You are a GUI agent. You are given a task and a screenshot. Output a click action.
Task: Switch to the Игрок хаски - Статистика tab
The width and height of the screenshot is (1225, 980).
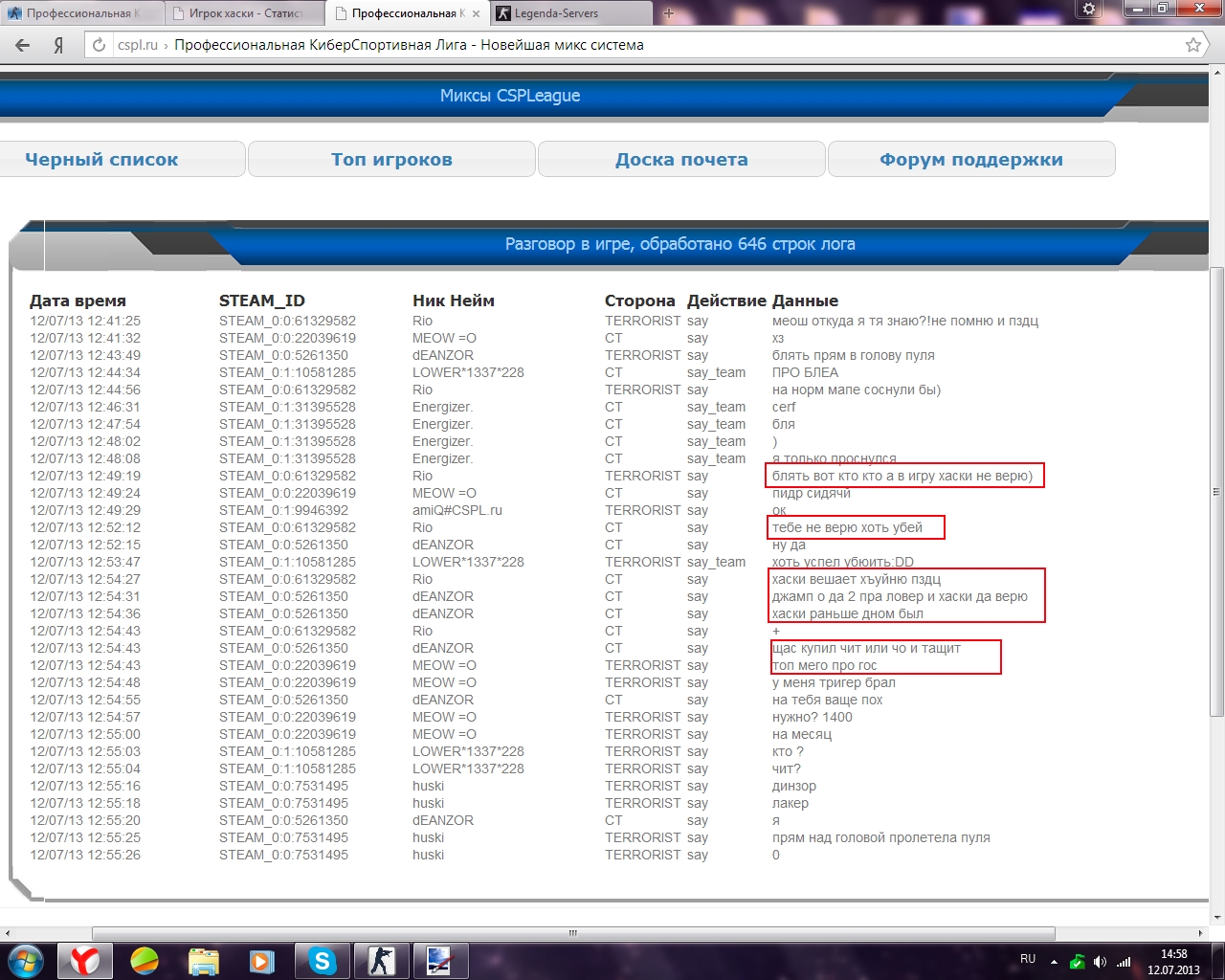click(244, 13)
